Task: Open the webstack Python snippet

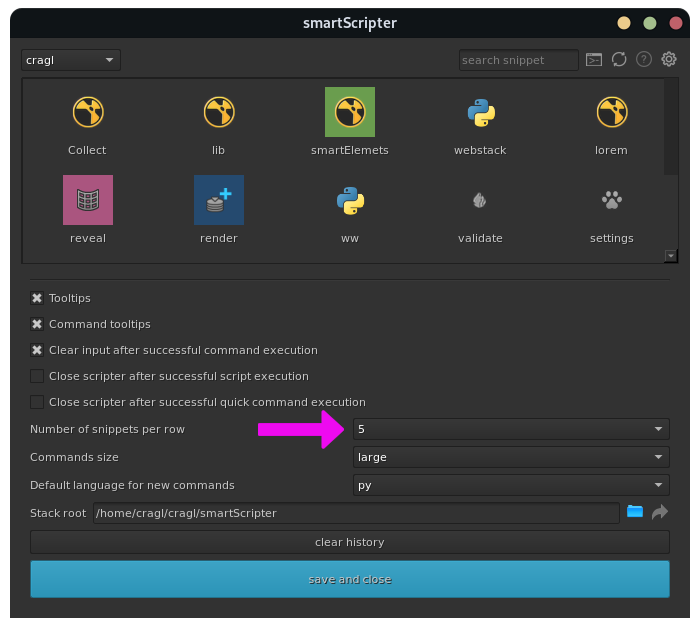Action: click(x=480, y=112)
